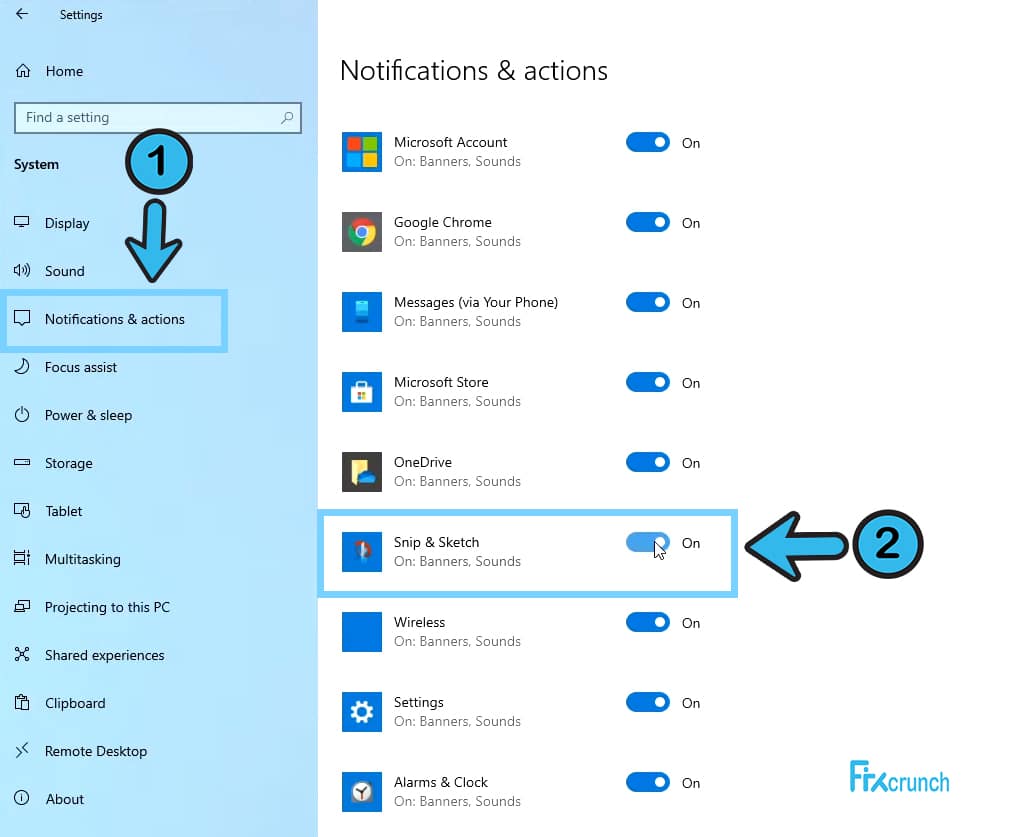Screen dimensions: 1014x837
Task: Click the Shared experiences icon
Action: (22, 655)
